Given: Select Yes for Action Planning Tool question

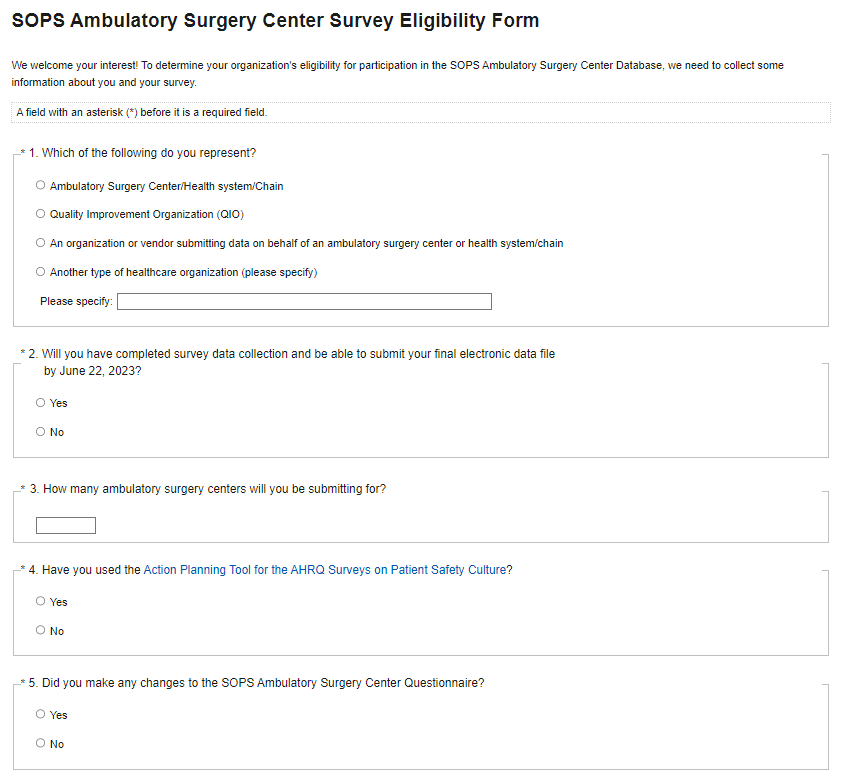Looking at the screenshot, I should 41,602.
